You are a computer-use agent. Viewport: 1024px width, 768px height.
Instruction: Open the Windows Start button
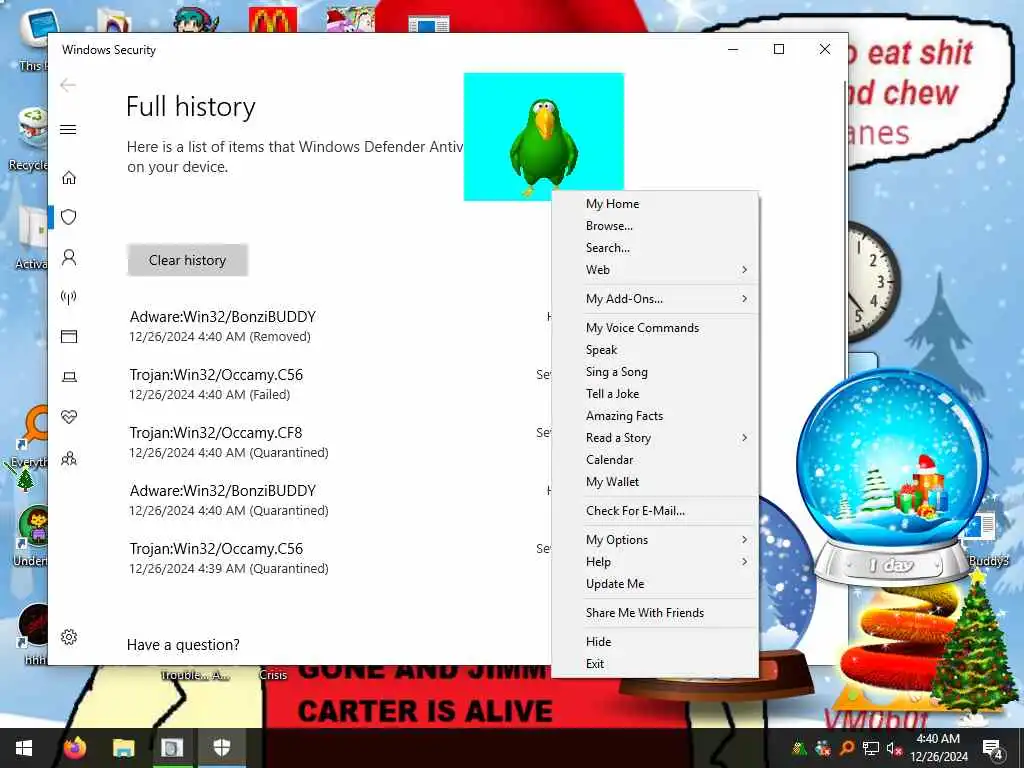24,748
